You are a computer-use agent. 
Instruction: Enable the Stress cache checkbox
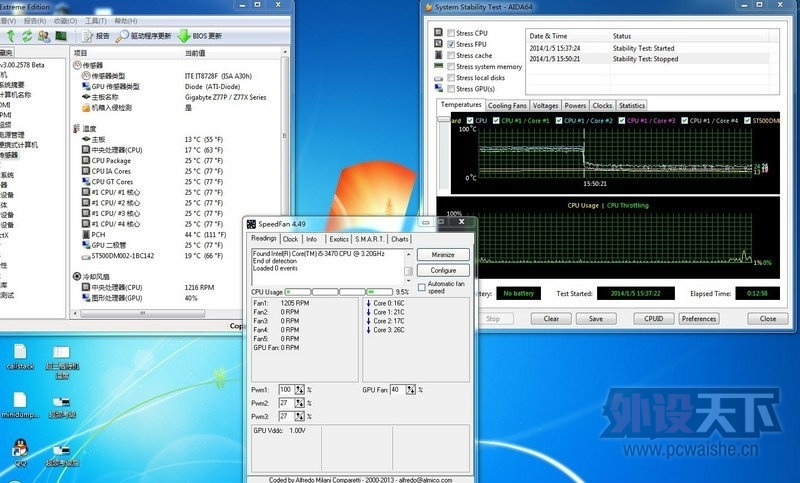pyautogui.click(x=451, y=55)
